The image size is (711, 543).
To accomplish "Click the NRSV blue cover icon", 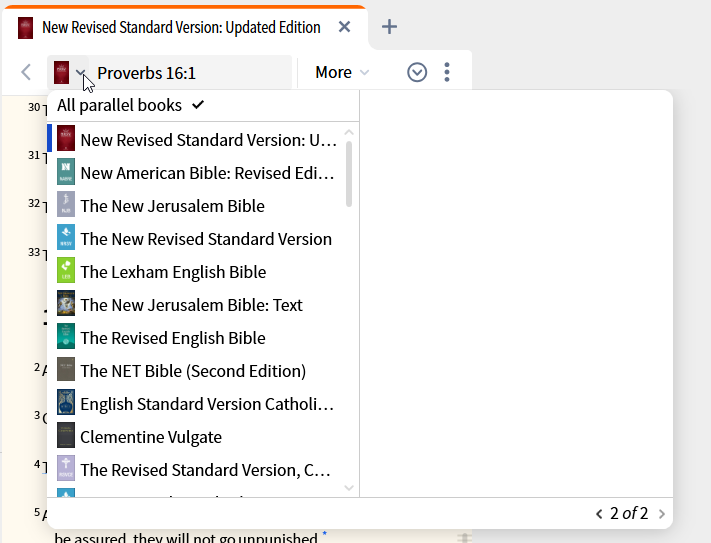I will (66, 237).
